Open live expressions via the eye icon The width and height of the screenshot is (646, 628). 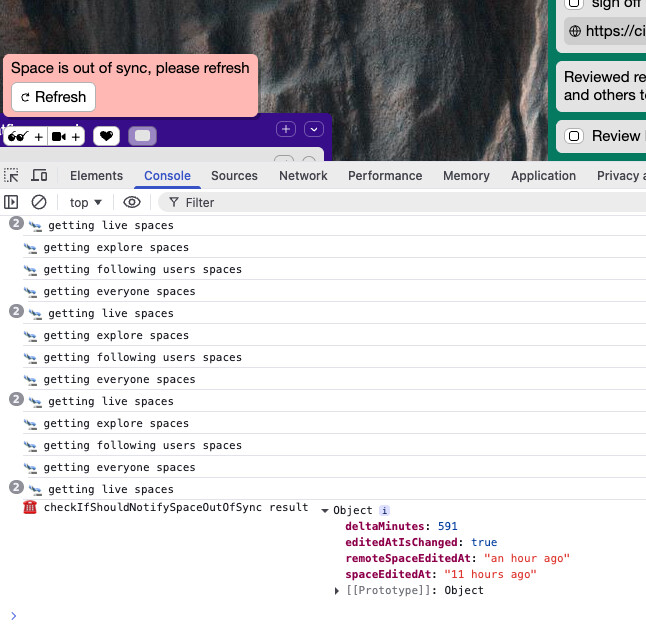[x=132, y=202]
